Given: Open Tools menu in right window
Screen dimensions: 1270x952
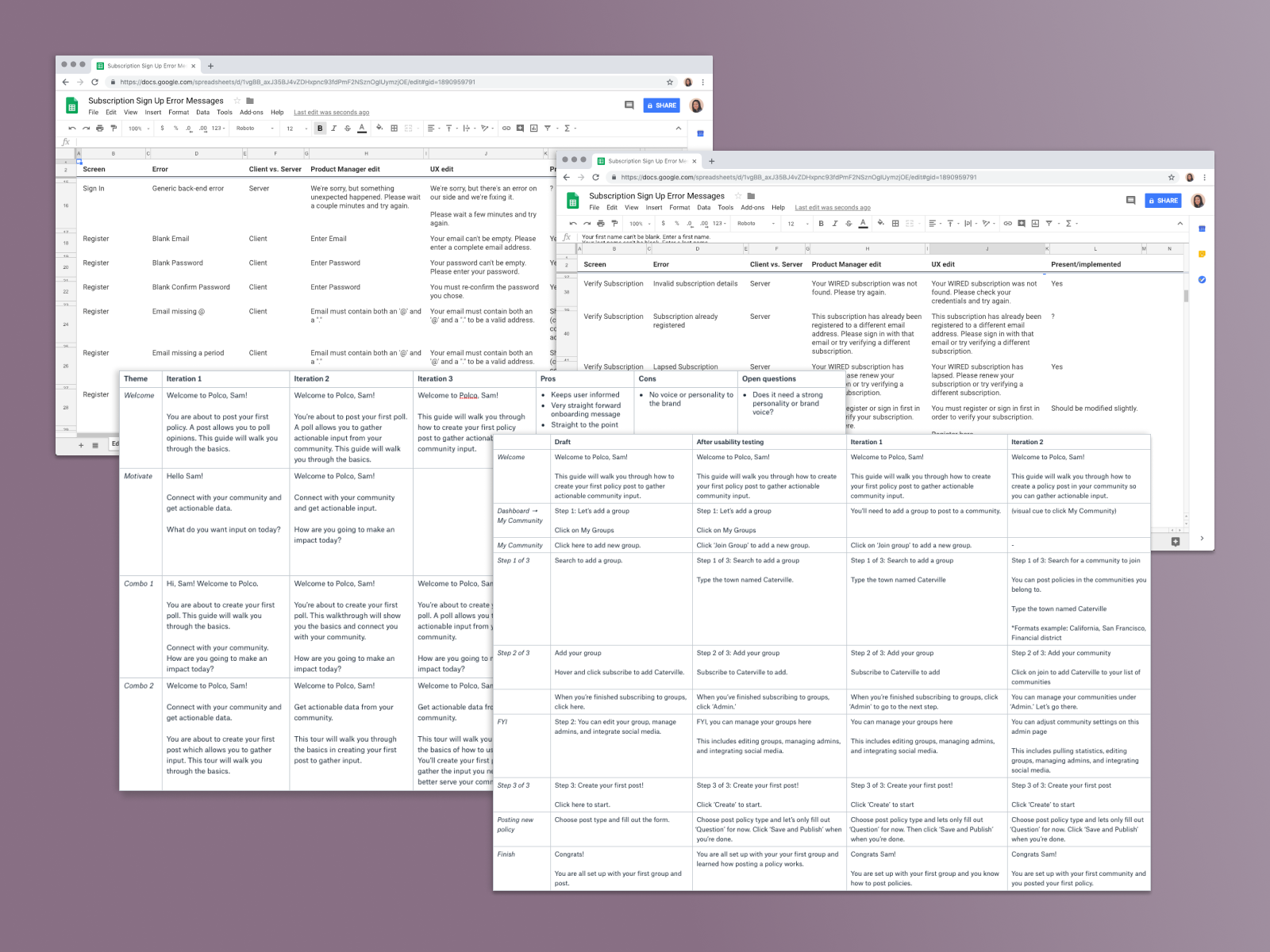Looking at the screenshot, I should pos(725,207).
